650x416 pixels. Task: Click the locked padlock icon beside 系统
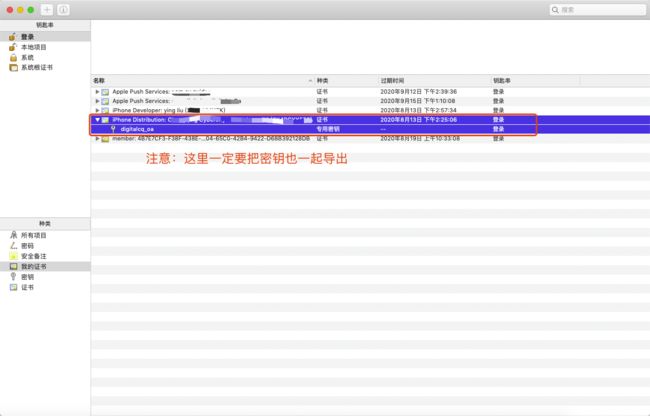click(x=13, y=57)
